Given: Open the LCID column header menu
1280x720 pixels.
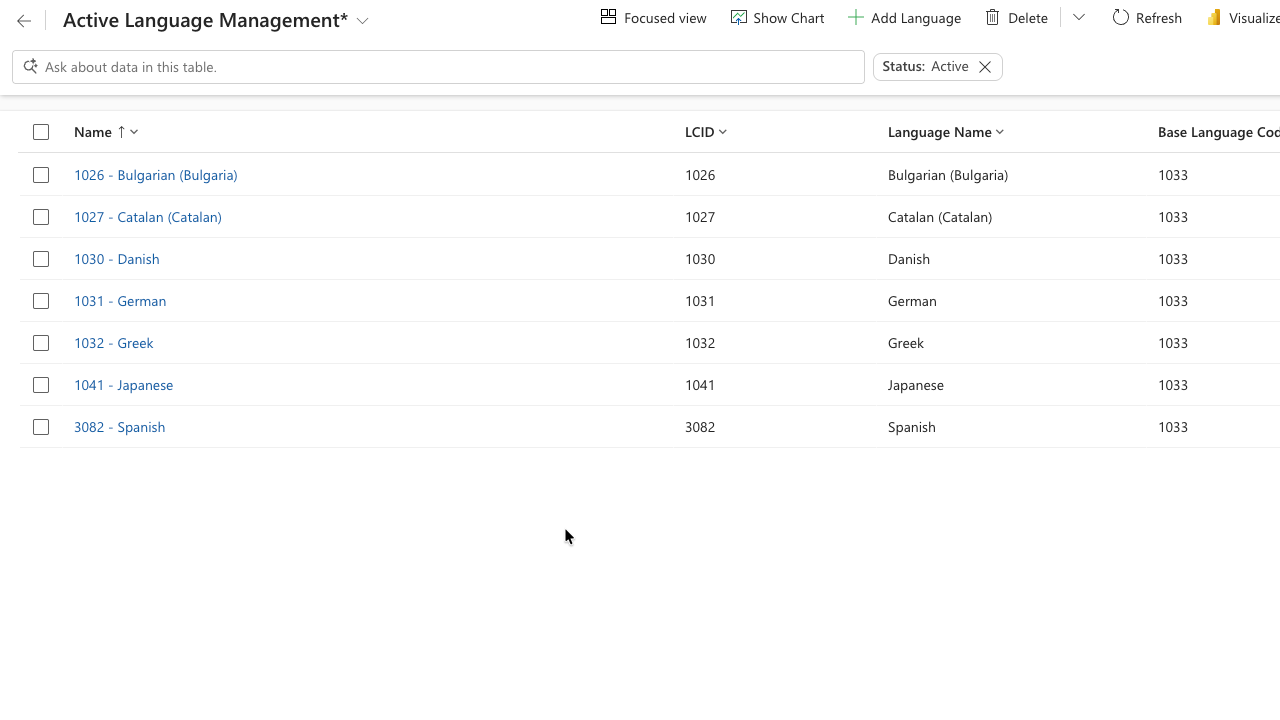Looking at the screenshot, I should (x=706, y=132).
